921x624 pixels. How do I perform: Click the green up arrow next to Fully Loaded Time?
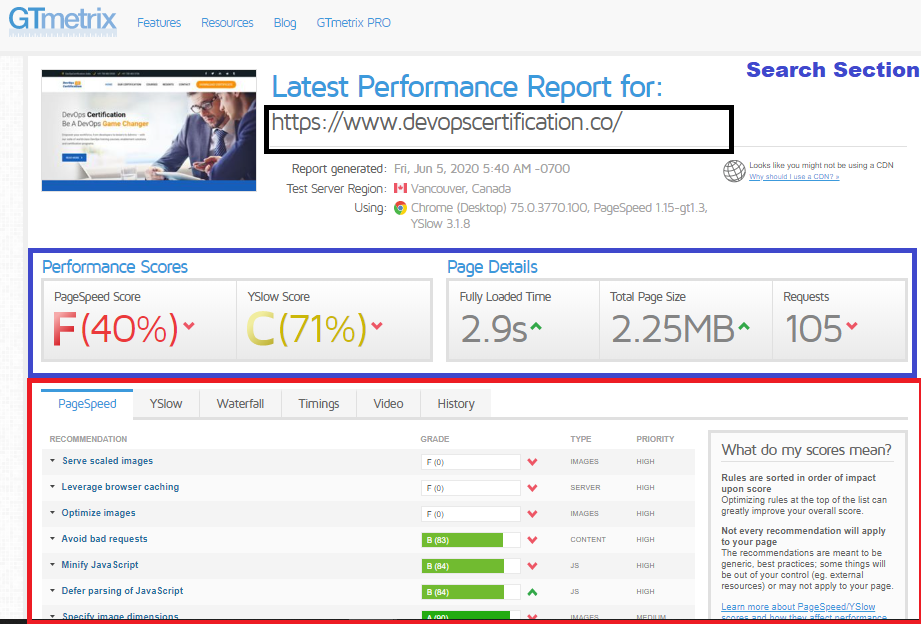tap(536, 326)
